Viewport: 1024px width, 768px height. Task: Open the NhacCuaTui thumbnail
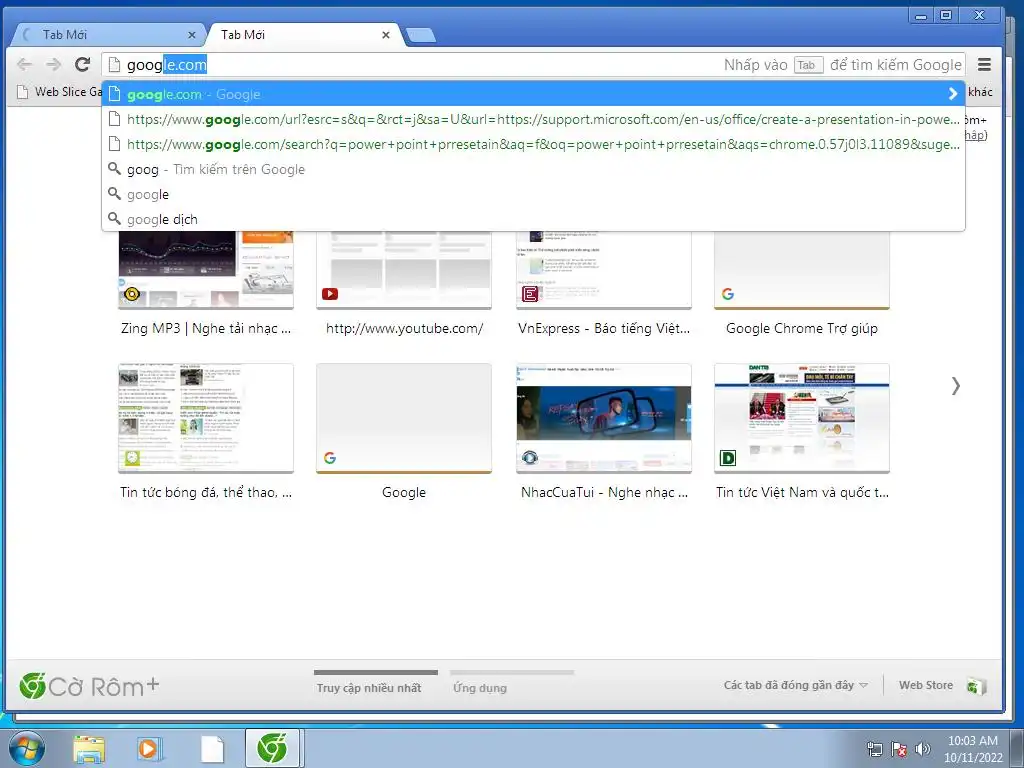click(603, 418)
